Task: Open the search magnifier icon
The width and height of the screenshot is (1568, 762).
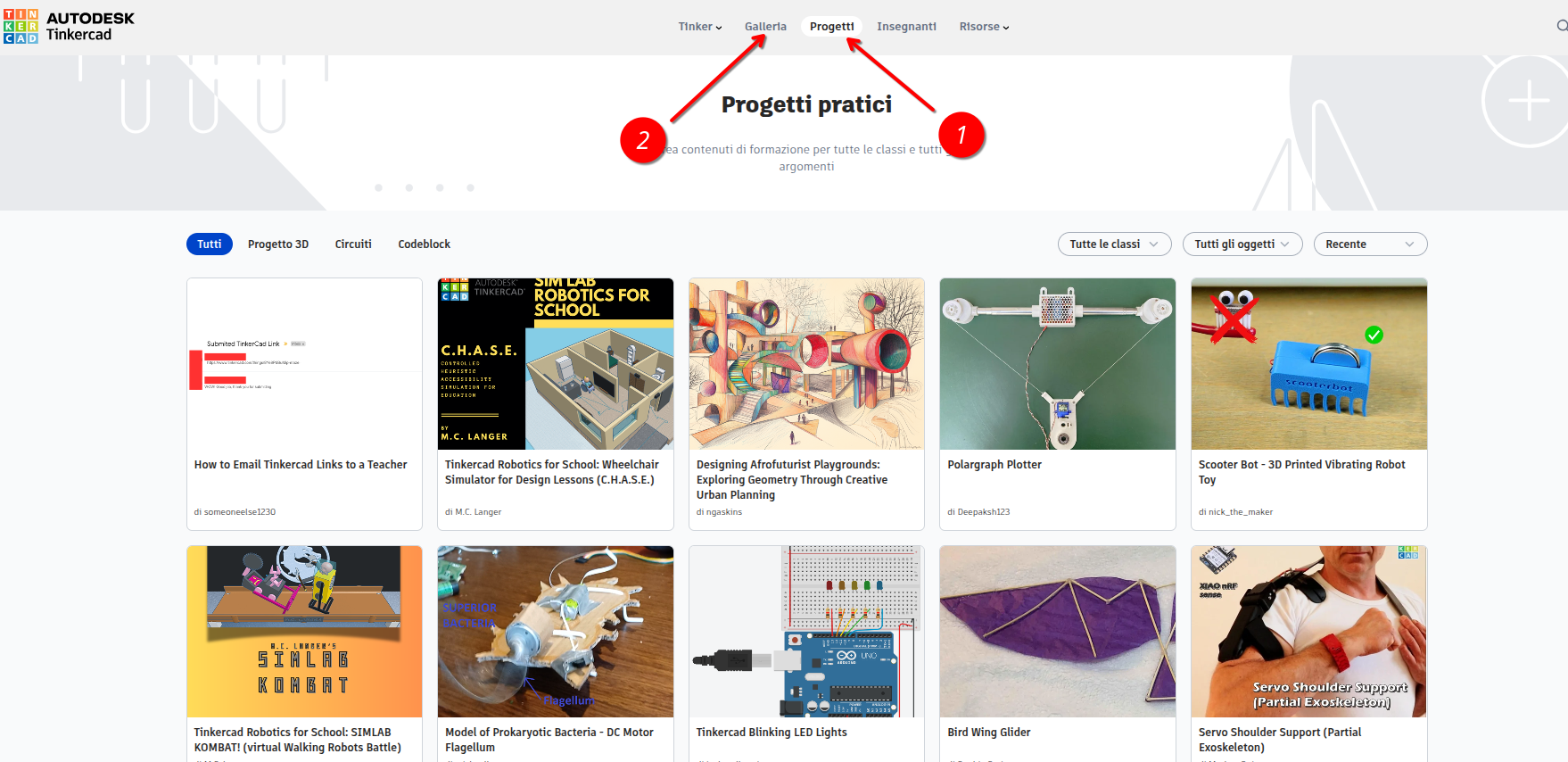Action: tap(1562, 27)
